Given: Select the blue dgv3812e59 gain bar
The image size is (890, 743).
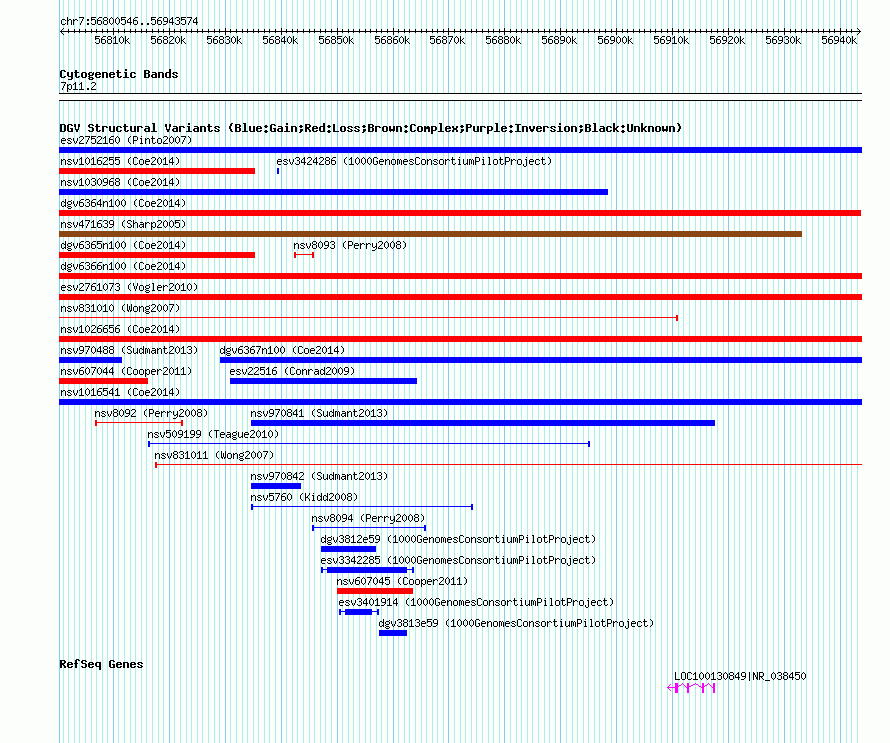Looking at the screenshot, I should 349,549.
